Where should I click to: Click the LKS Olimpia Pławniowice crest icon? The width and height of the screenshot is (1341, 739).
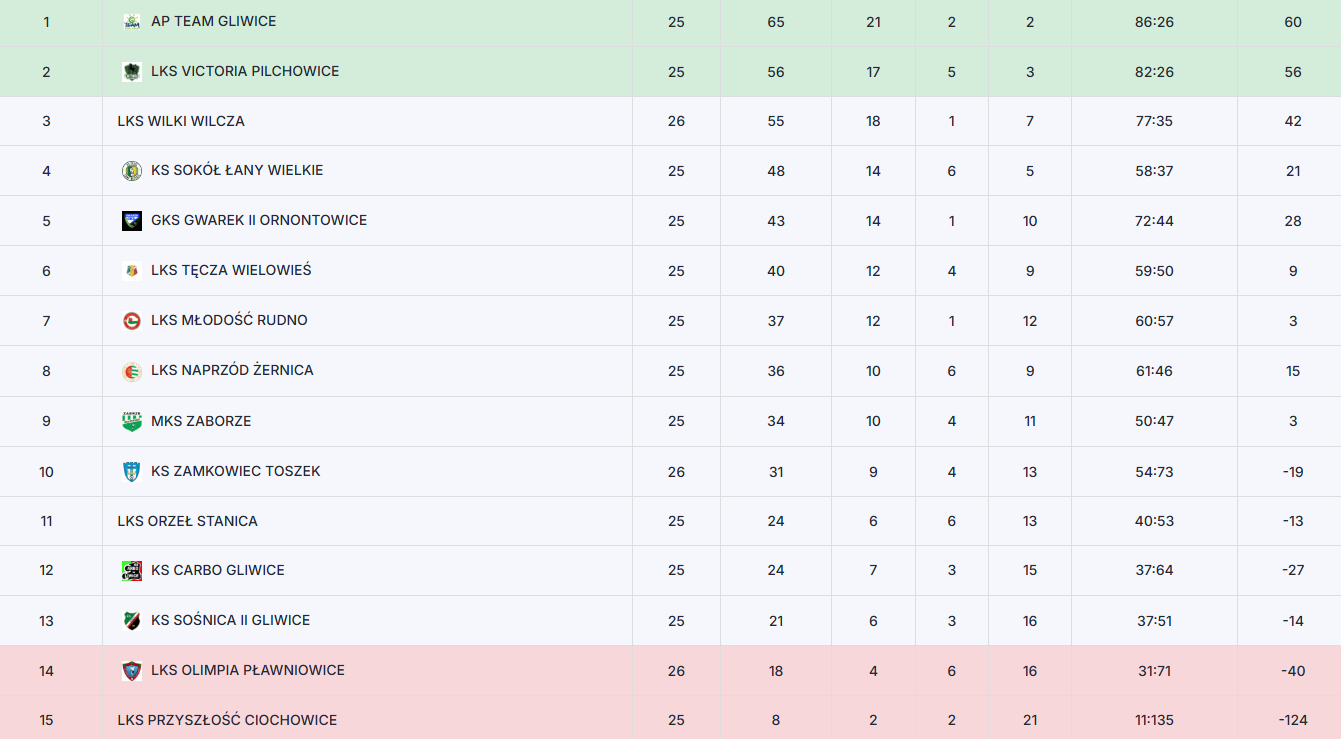(131, 671)
